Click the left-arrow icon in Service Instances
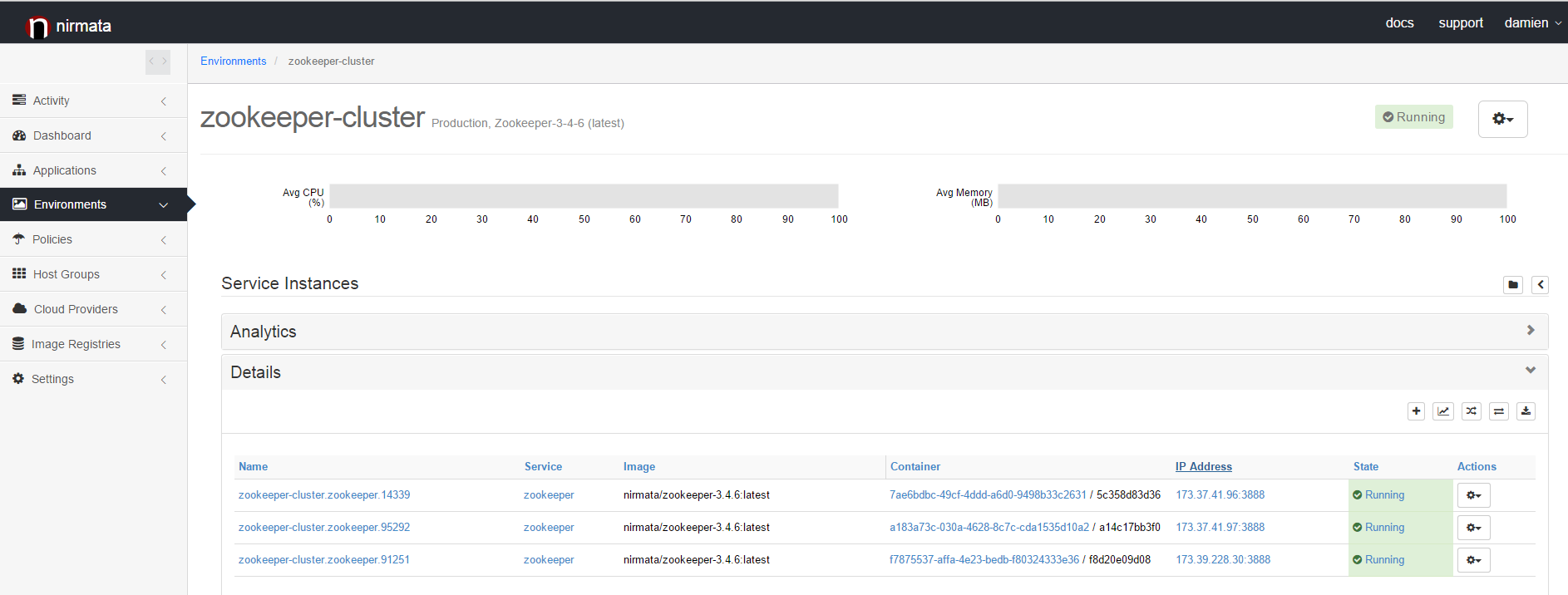Image resolution: width=1568 pixels, height=595 pixels. tap(1540, 285)
